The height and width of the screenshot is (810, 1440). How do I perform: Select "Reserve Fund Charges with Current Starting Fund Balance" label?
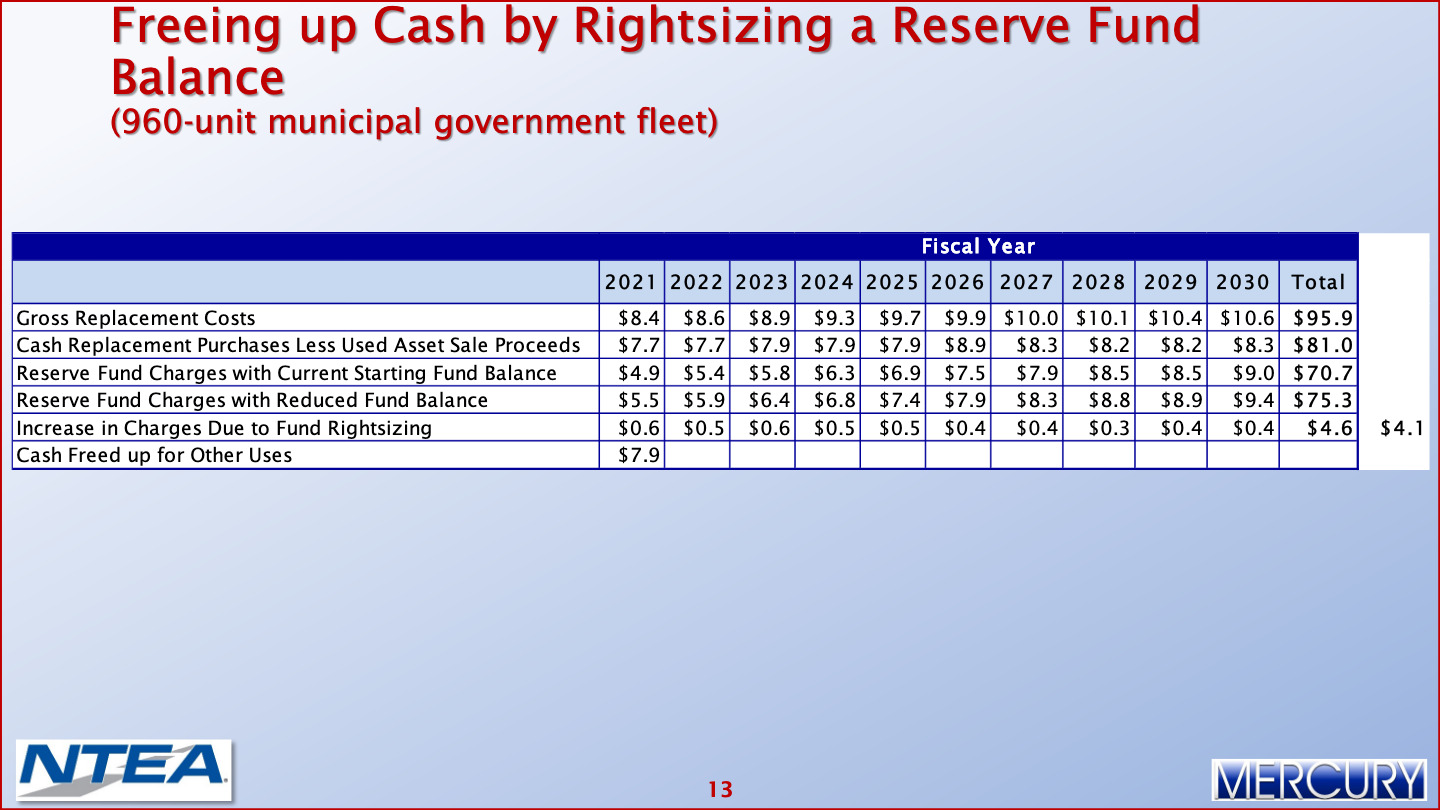[x=286, y=373]
